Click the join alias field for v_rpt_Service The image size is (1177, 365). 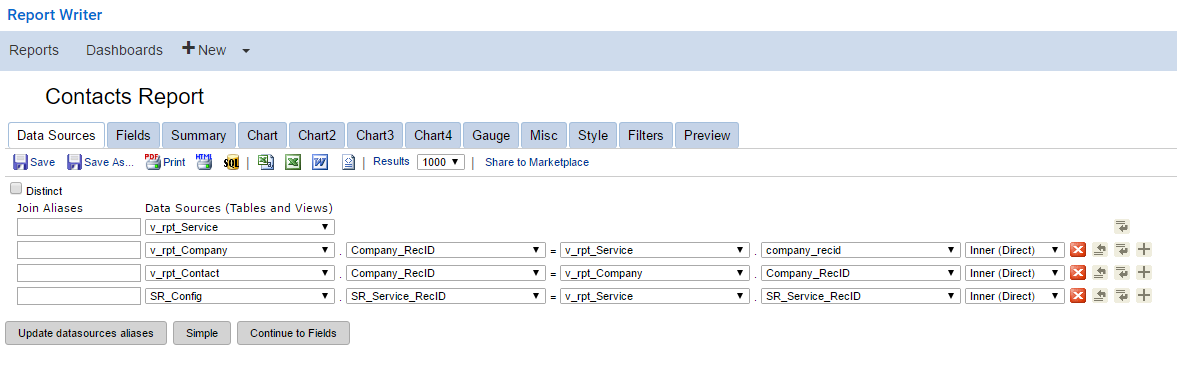click(78, 227)
